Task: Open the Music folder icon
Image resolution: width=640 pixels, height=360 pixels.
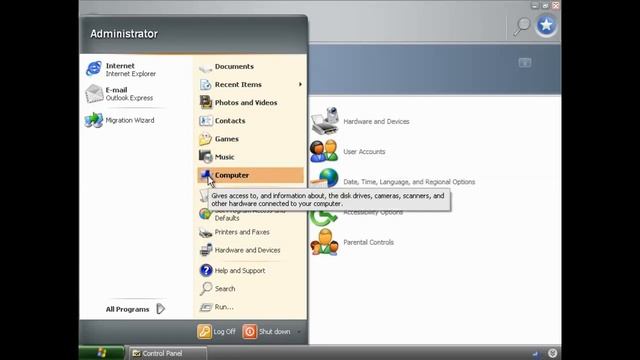Action: [x=205, y=157]
